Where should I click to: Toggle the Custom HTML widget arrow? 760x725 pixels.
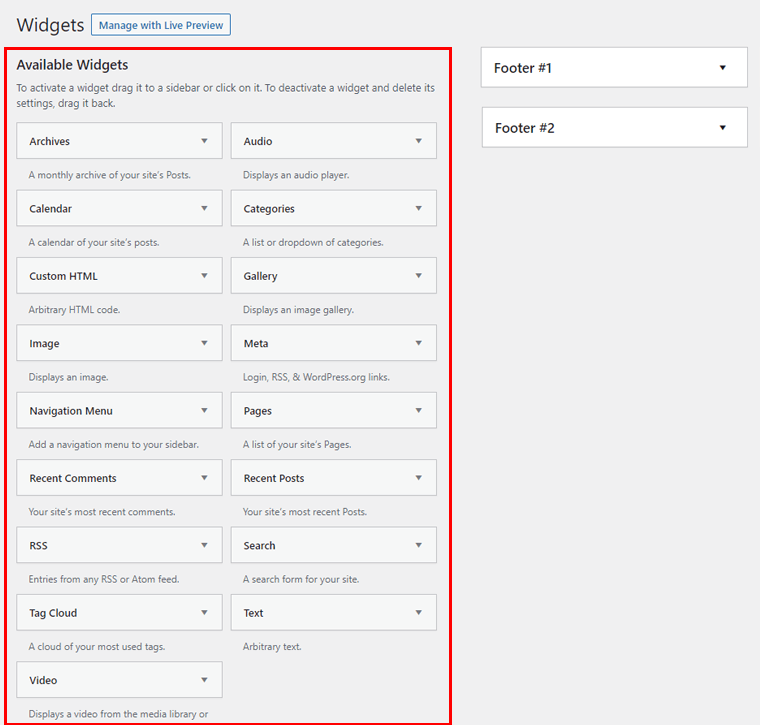(x=204, y=276)
